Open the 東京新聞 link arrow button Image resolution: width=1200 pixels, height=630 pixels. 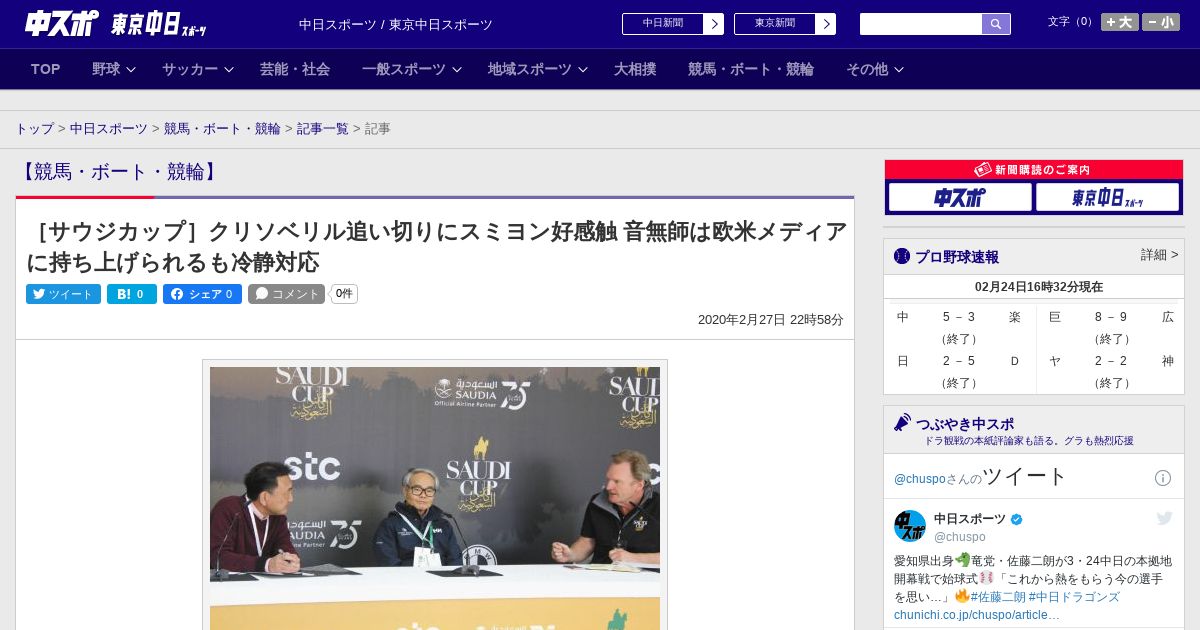(826, 24)
